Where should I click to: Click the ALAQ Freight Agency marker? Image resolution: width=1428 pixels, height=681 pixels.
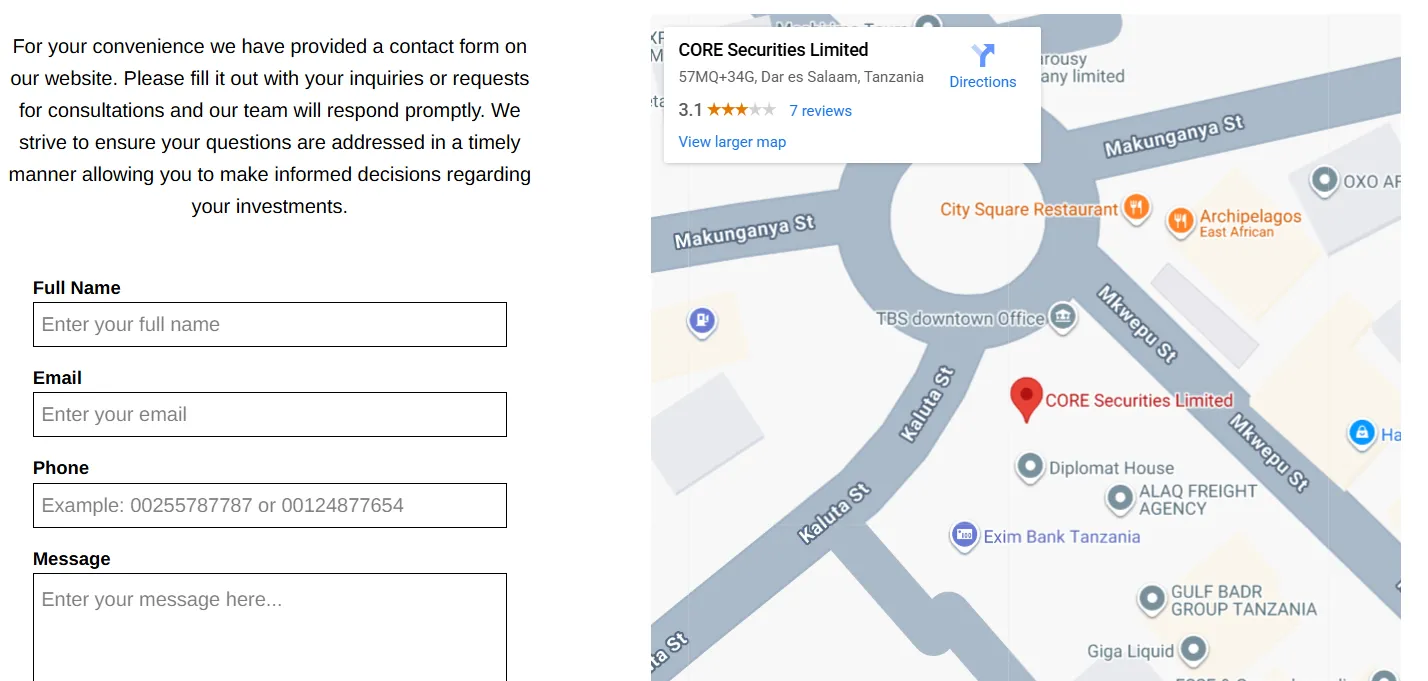pyautogui.click(x=1120, y=498)
